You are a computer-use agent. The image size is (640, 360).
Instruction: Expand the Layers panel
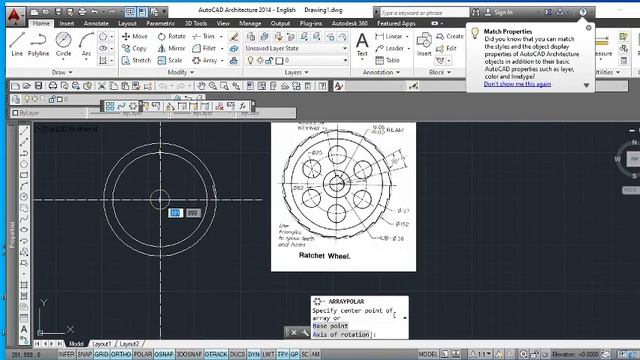(x=296, y=72)
